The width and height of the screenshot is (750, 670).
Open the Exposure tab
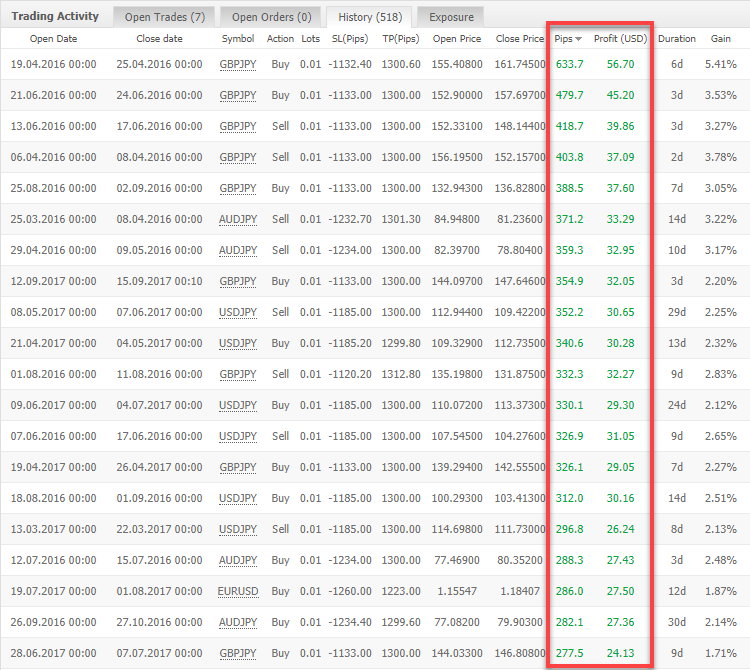coord(451,17)
